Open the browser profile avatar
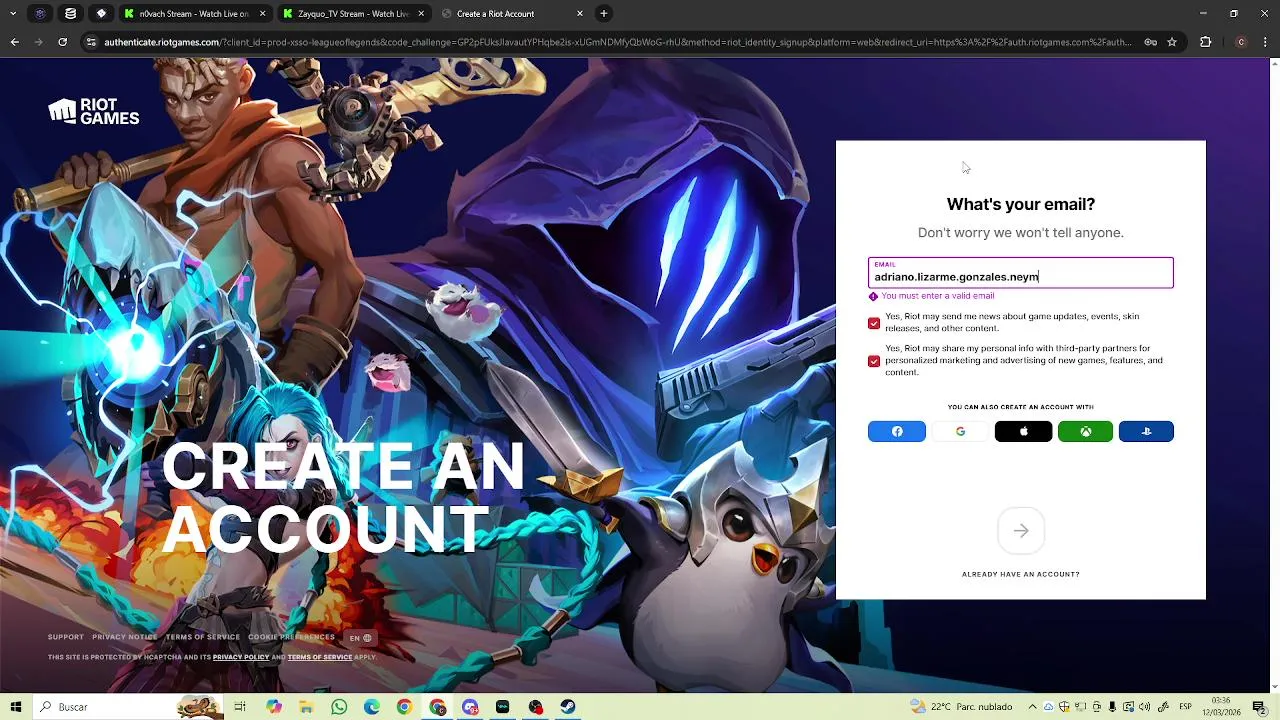Image resolution: width=1280 pixels, height=720 pixels. (1241, 42)
